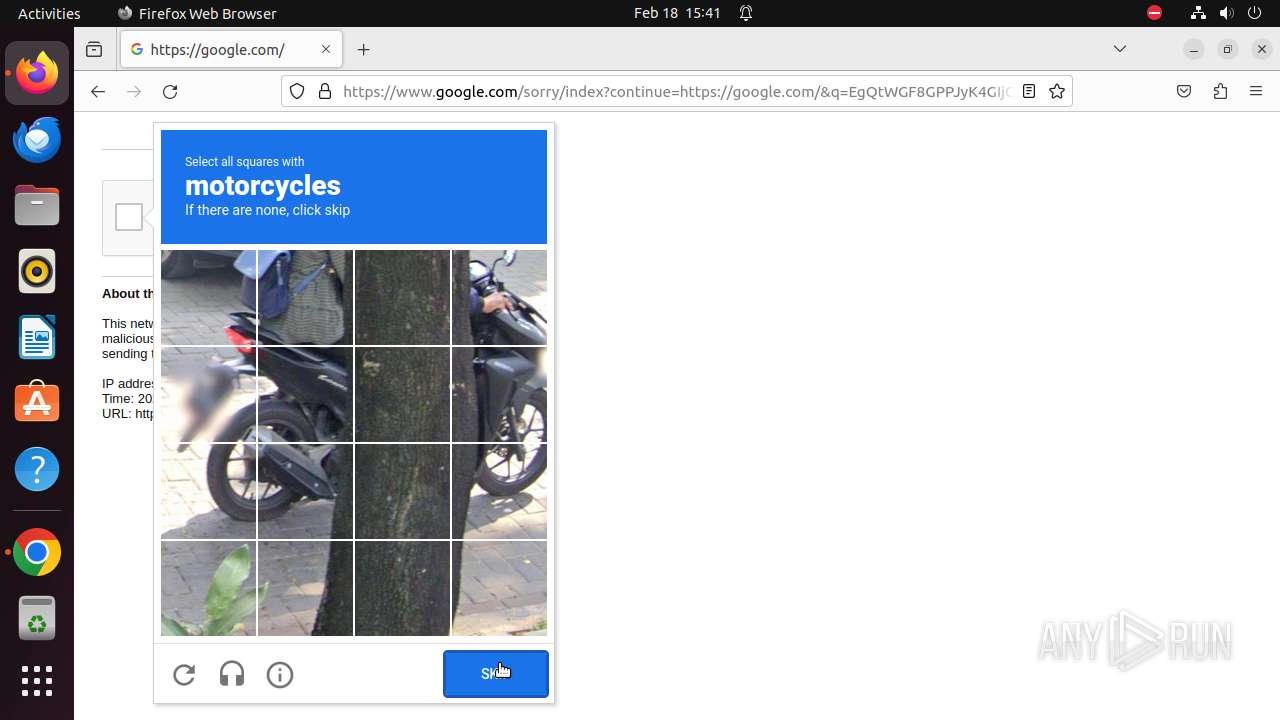Screen dimensions: 1280x720
Task: Open captcha help information icon
Action: [x=280, y=675]
